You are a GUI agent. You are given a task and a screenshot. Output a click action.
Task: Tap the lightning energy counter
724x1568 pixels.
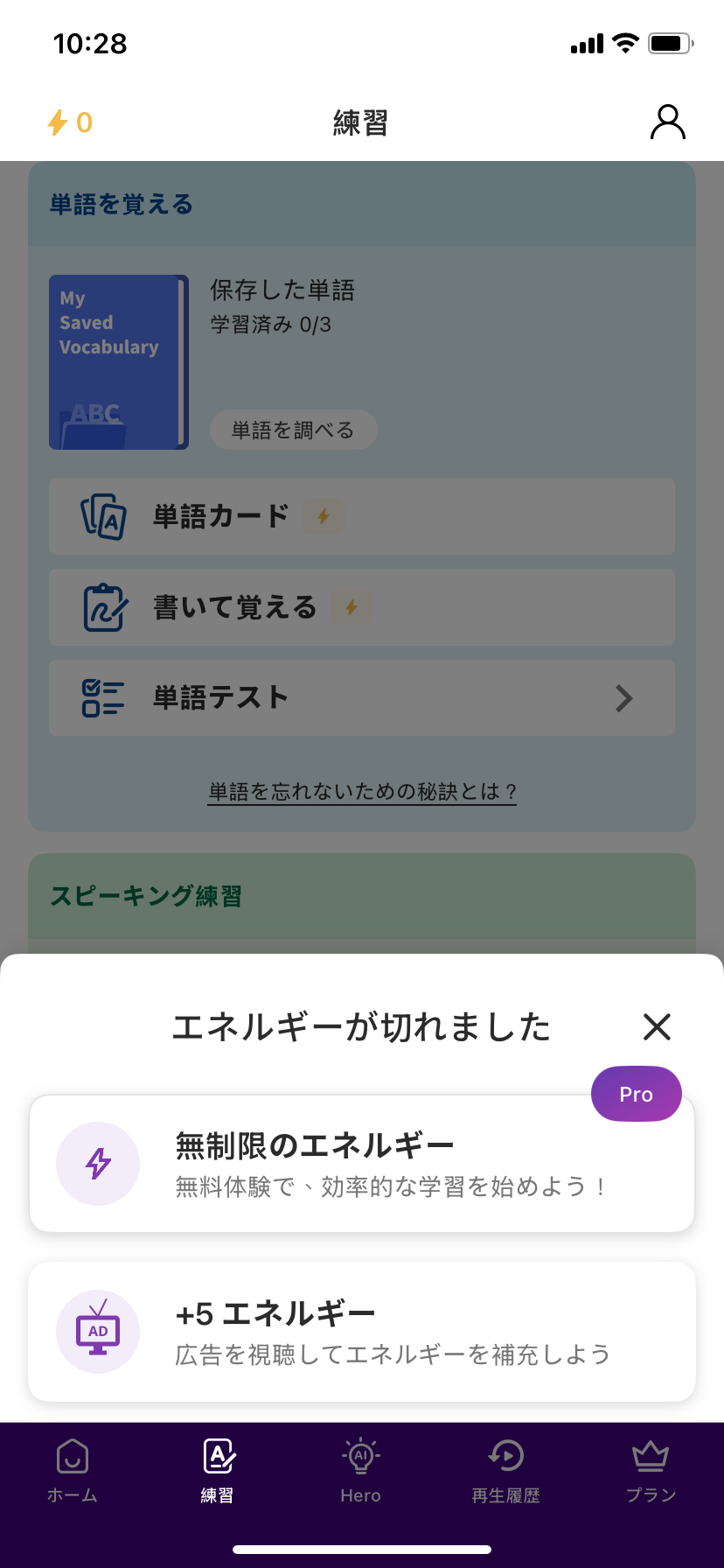pos(70,122)
